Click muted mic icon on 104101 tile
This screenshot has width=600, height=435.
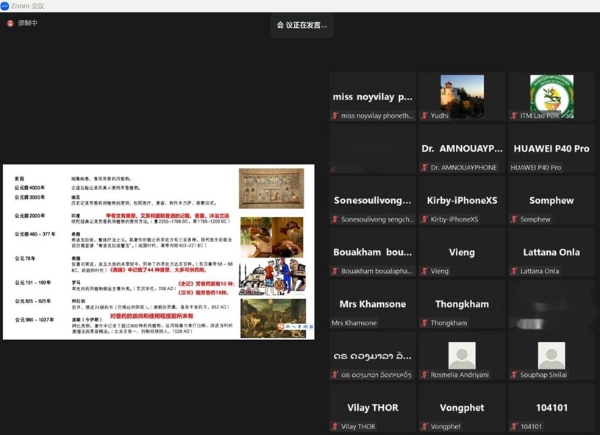(x=514, y=427)
